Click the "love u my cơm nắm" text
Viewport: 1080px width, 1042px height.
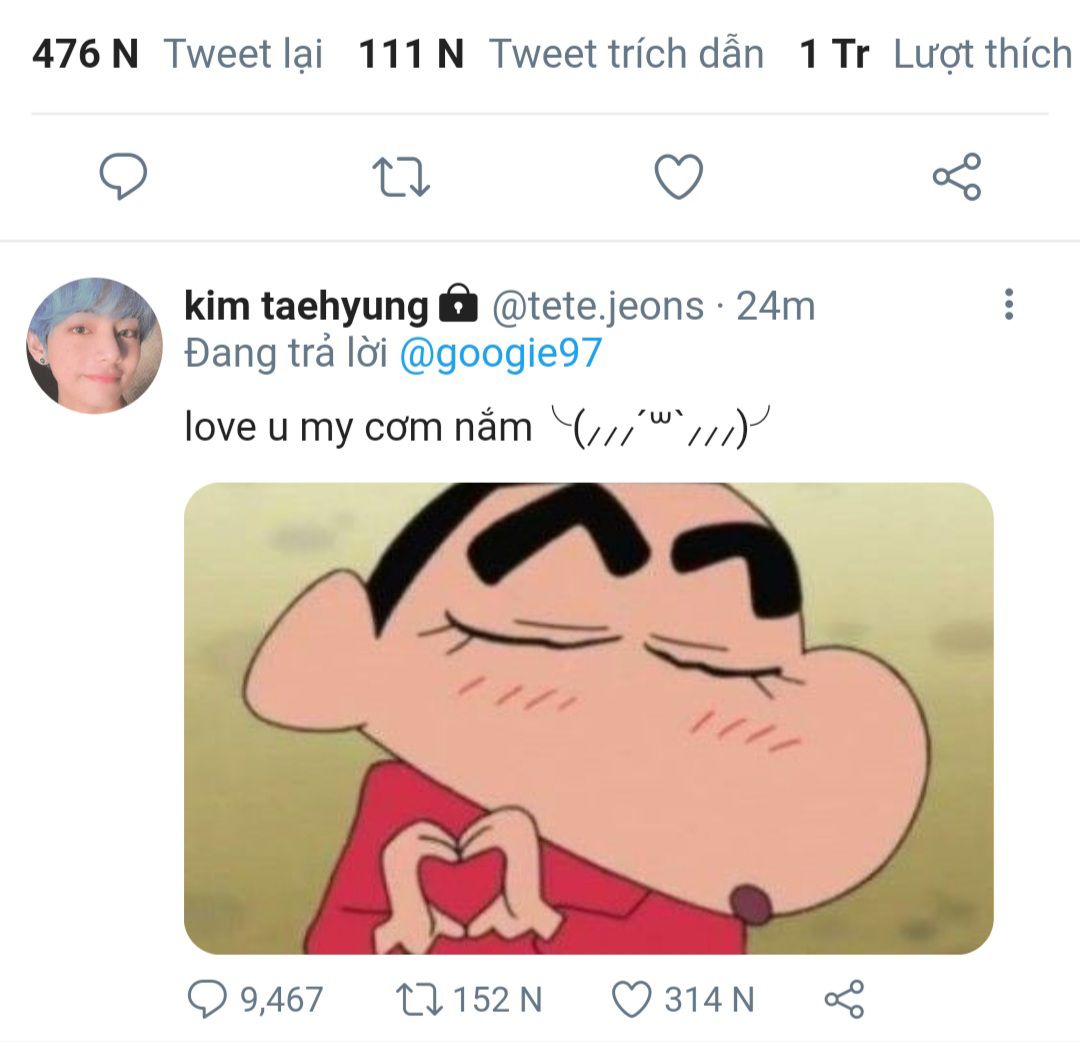pos(358,427)
